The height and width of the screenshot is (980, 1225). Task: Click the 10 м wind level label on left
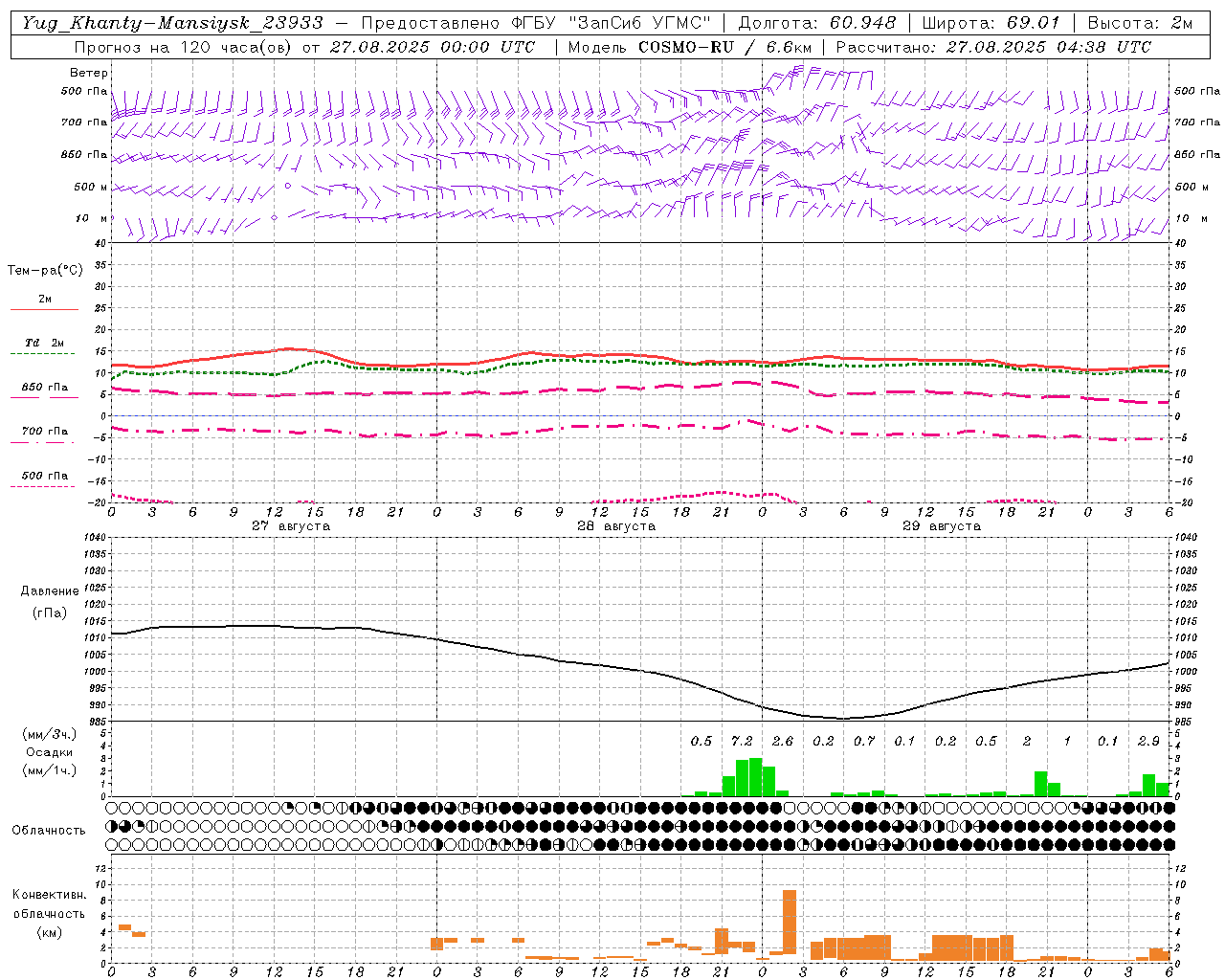(92, 218)
